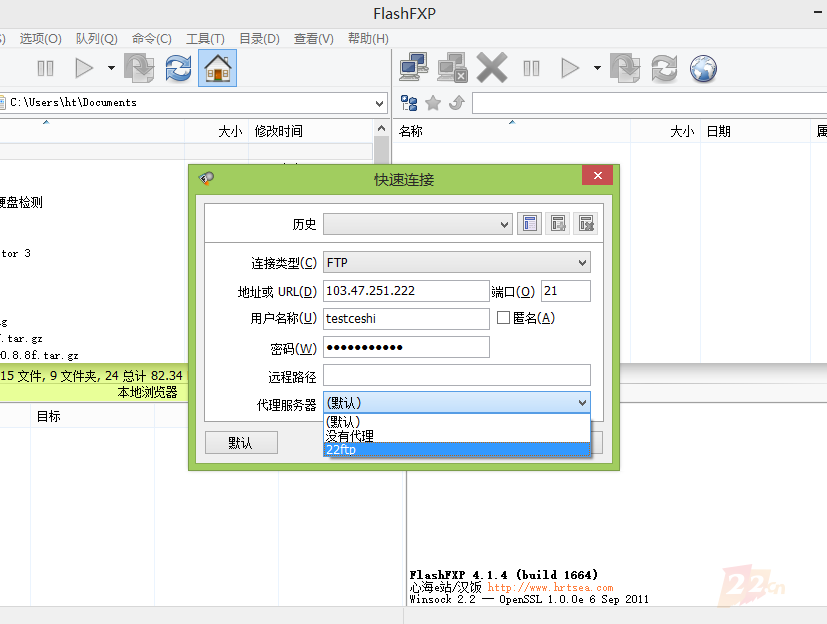Click the 端口 port field showing 21

tap(566, 291)
